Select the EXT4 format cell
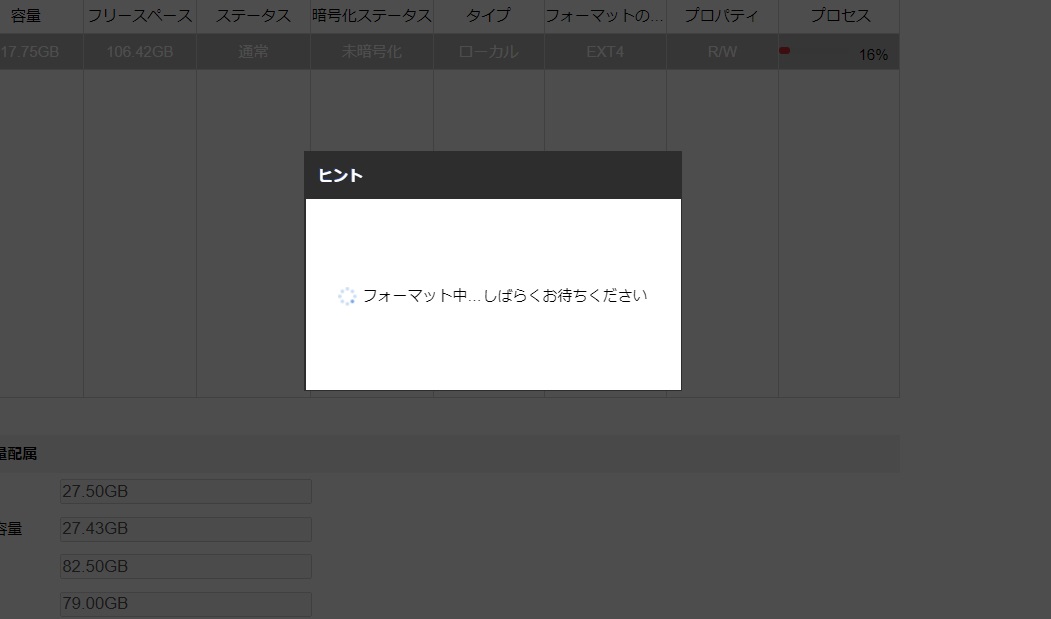The height and width of the screenshot is (619, 1051). 603,50
